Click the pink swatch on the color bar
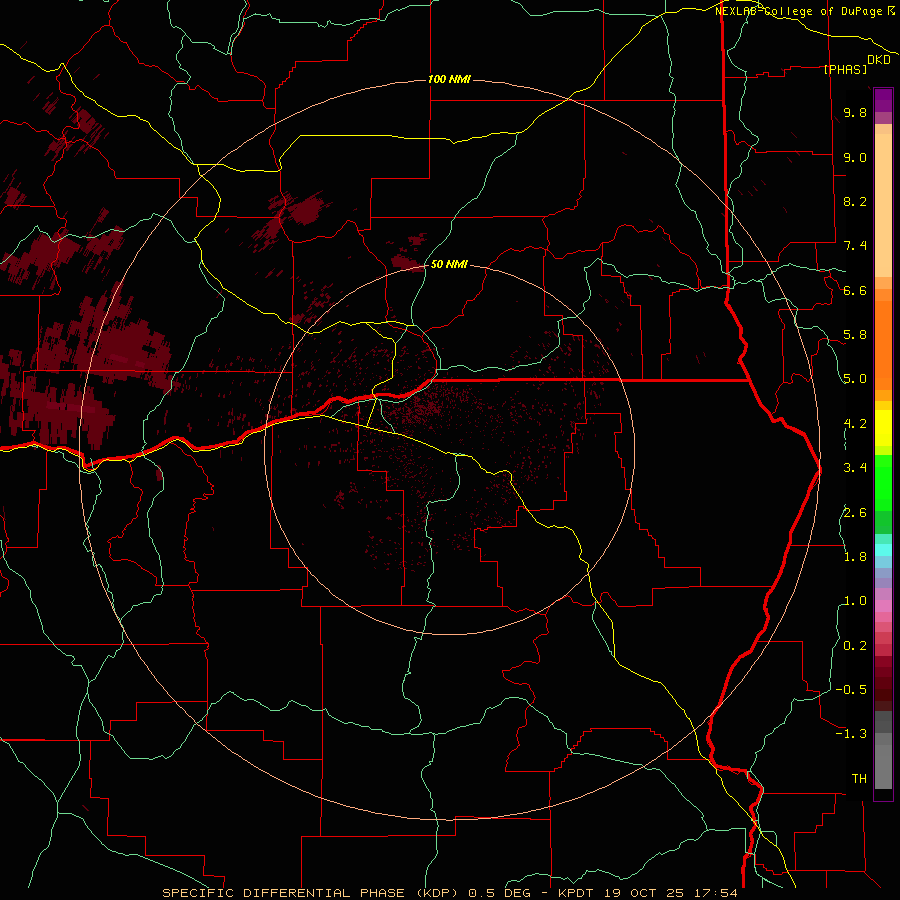This screenshot has width=900, height=900. click(x=883, y=607)
